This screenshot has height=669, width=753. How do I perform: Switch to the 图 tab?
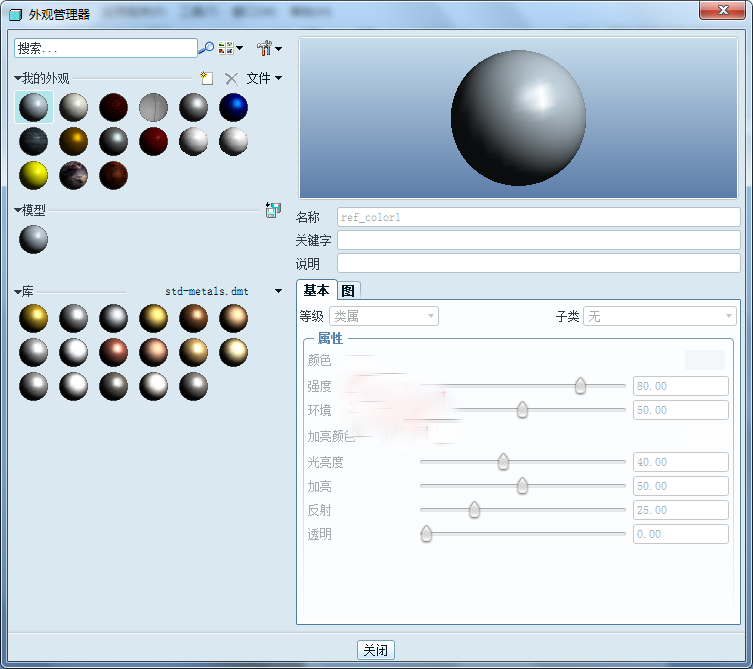click(x=348, y=290)
